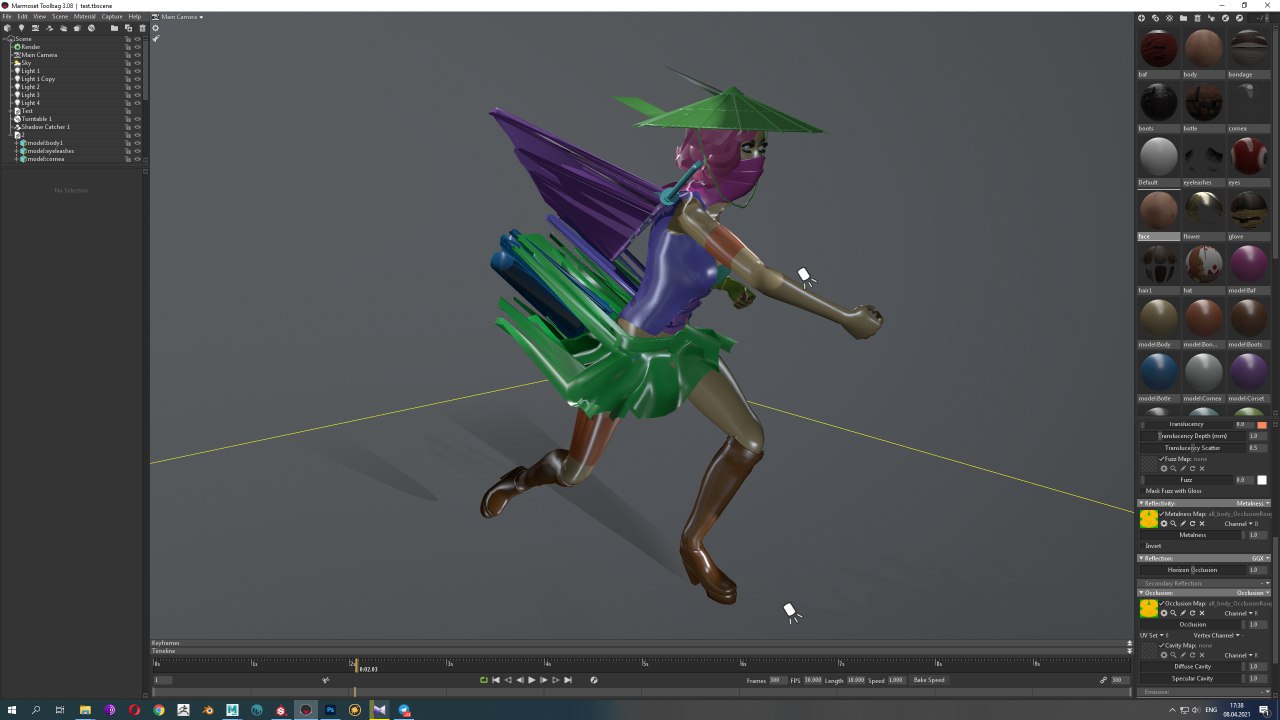This screenshot has width=1280, height=720.
Task: Open Metalness Map settings gear
Action: click(x=1164, y=524)
